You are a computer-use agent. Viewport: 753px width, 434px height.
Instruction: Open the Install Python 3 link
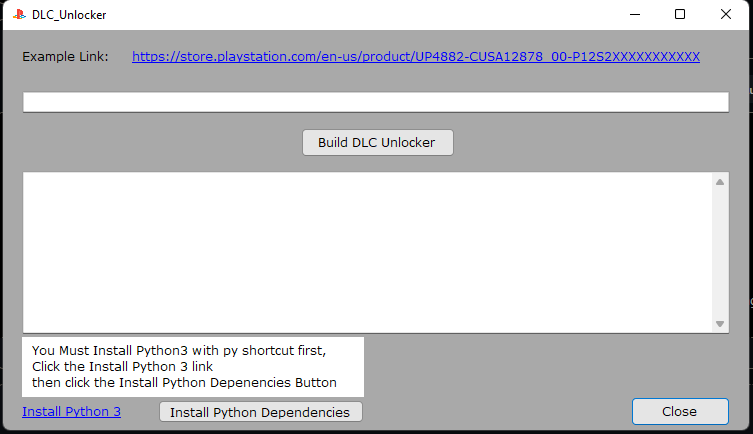(x=72, y=411)
